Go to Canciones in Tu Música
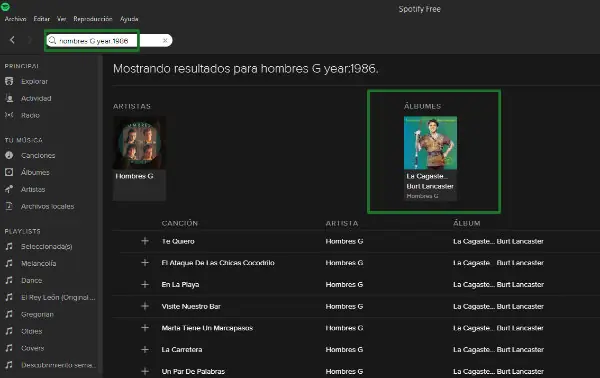 click(x=38, y=155)
